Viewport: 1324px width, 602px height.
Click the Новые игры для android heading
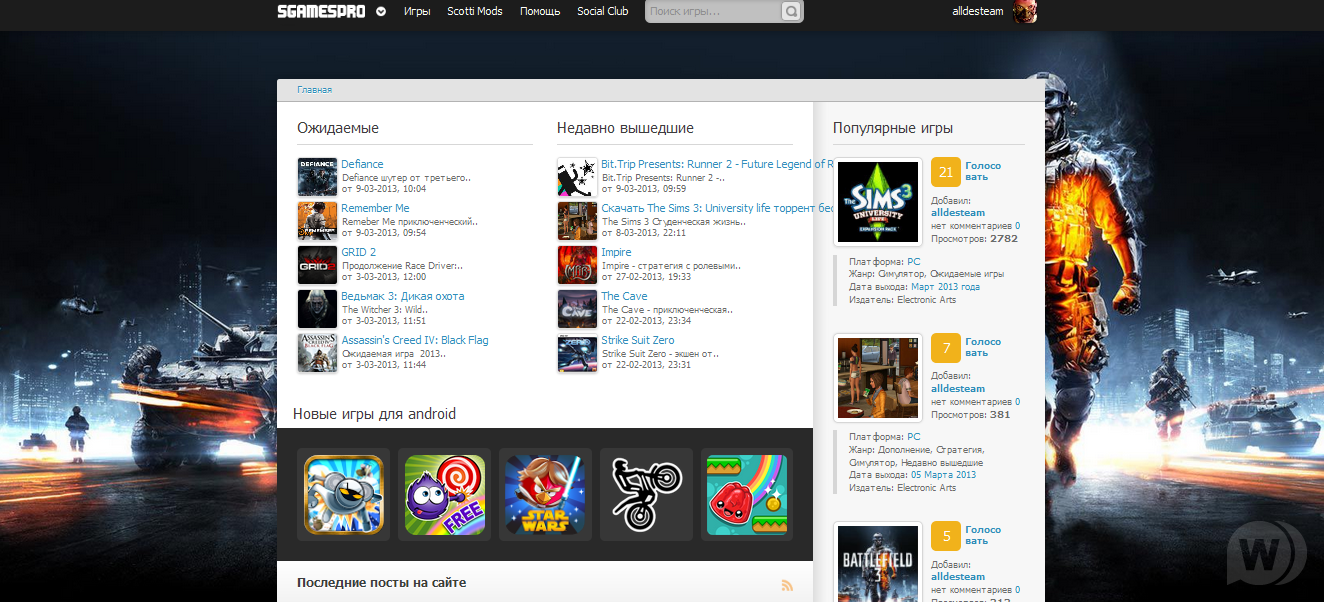[x=374, y=414]
